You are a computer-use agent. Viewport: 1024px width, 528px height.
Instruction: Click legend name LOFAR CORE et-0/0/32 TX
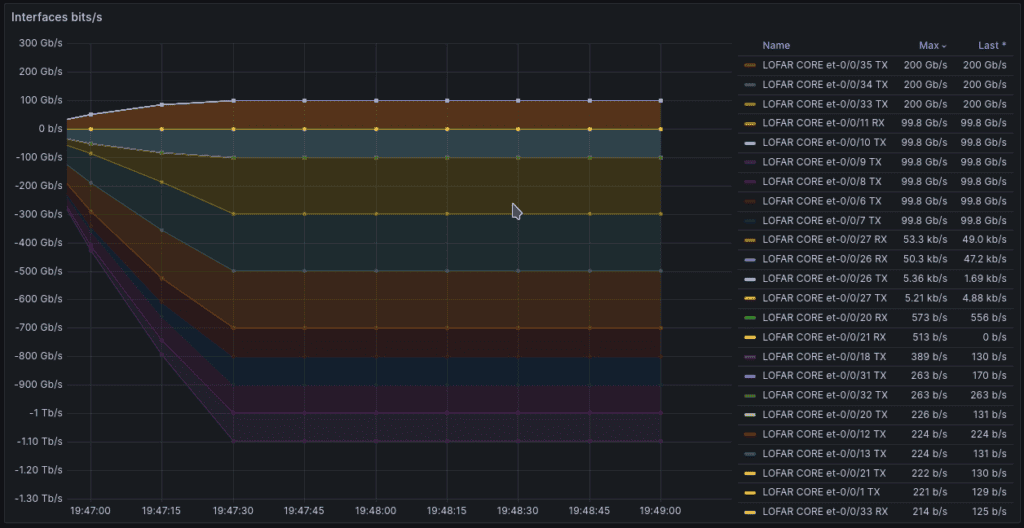pyautogui.click(x=825, y=395)
